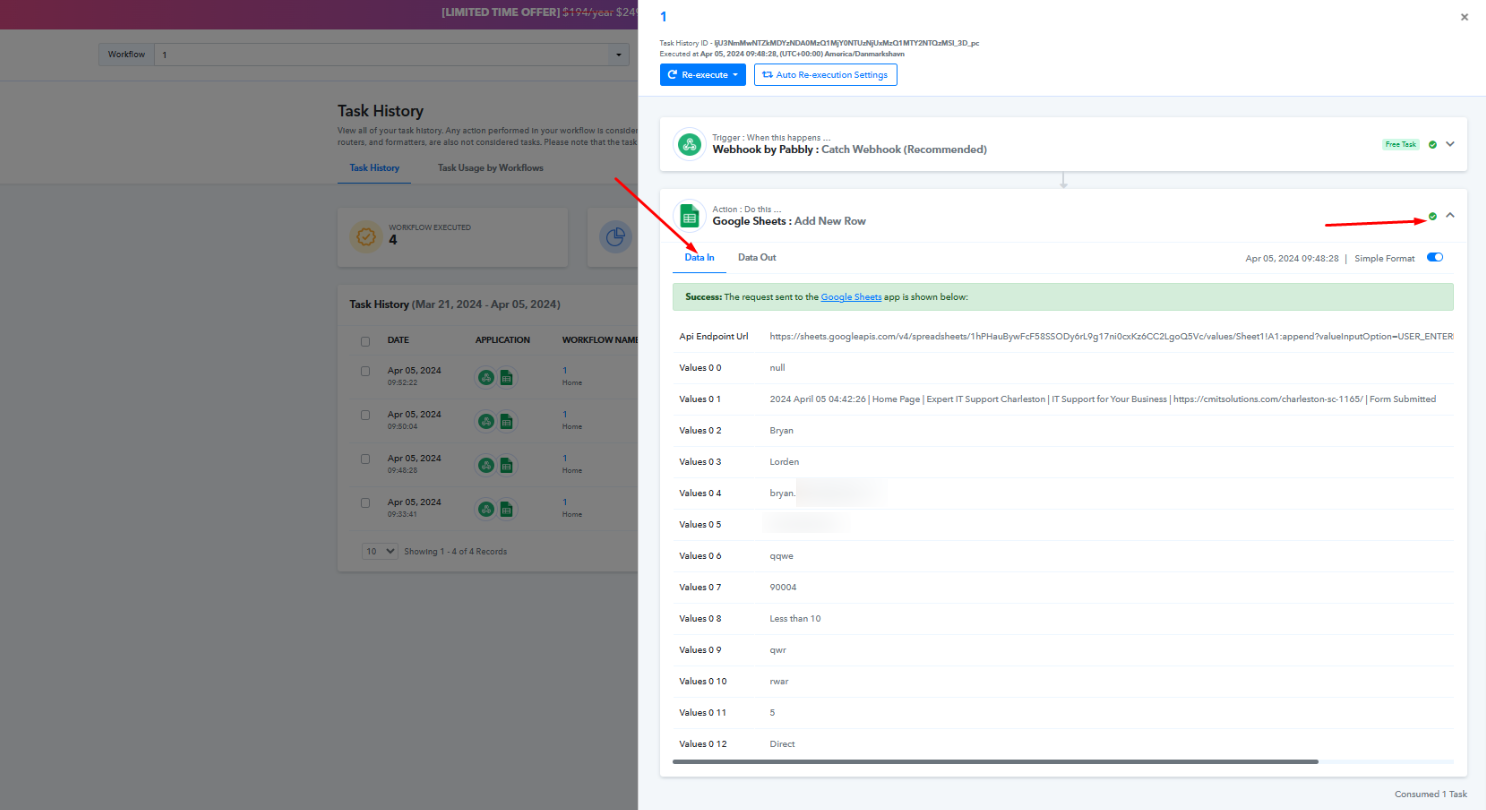Open the Re-execute dropdown button
This screenshot has height=810, width=1486.
pos(703,75)
